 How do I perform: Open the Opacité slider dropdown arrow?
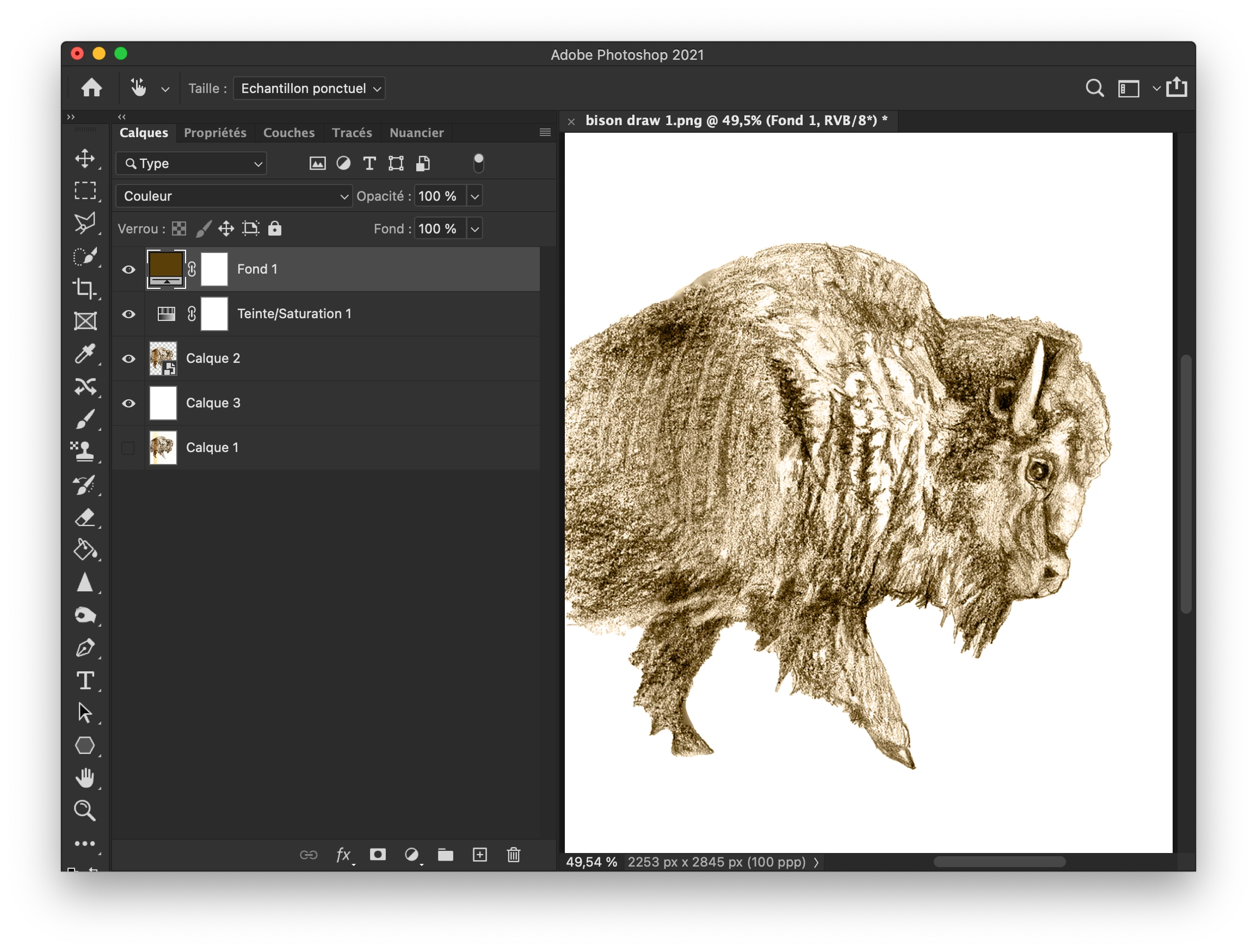click(475, 196)
